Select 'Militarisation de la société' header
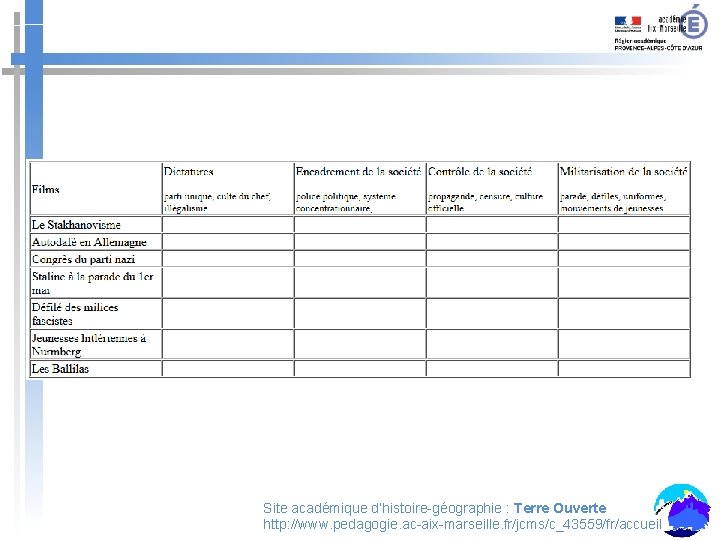Screen dimensions: 720x540 point(624,172)
